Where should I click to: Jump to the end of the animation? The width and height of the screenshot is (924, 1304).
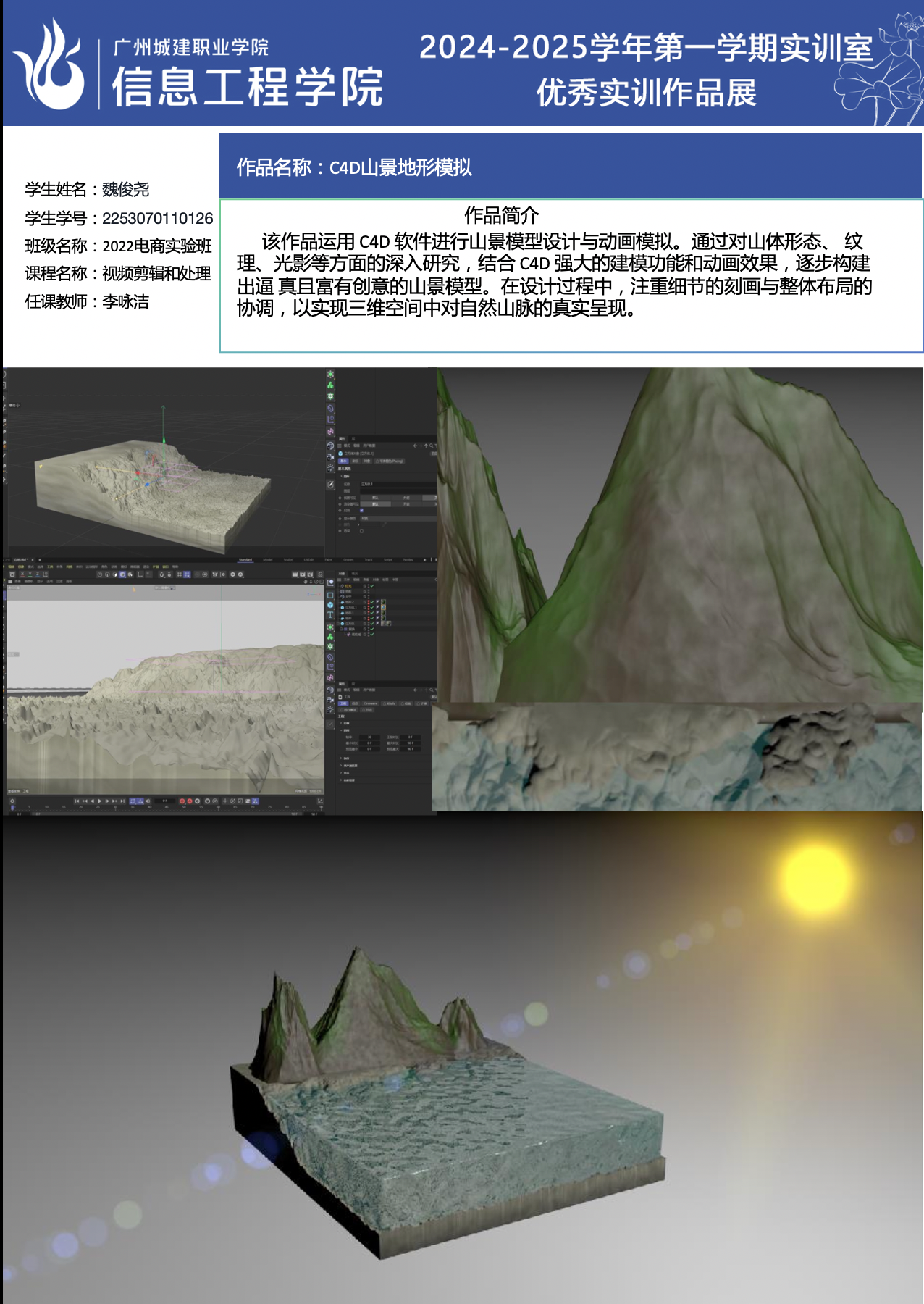tap(122, 801)
